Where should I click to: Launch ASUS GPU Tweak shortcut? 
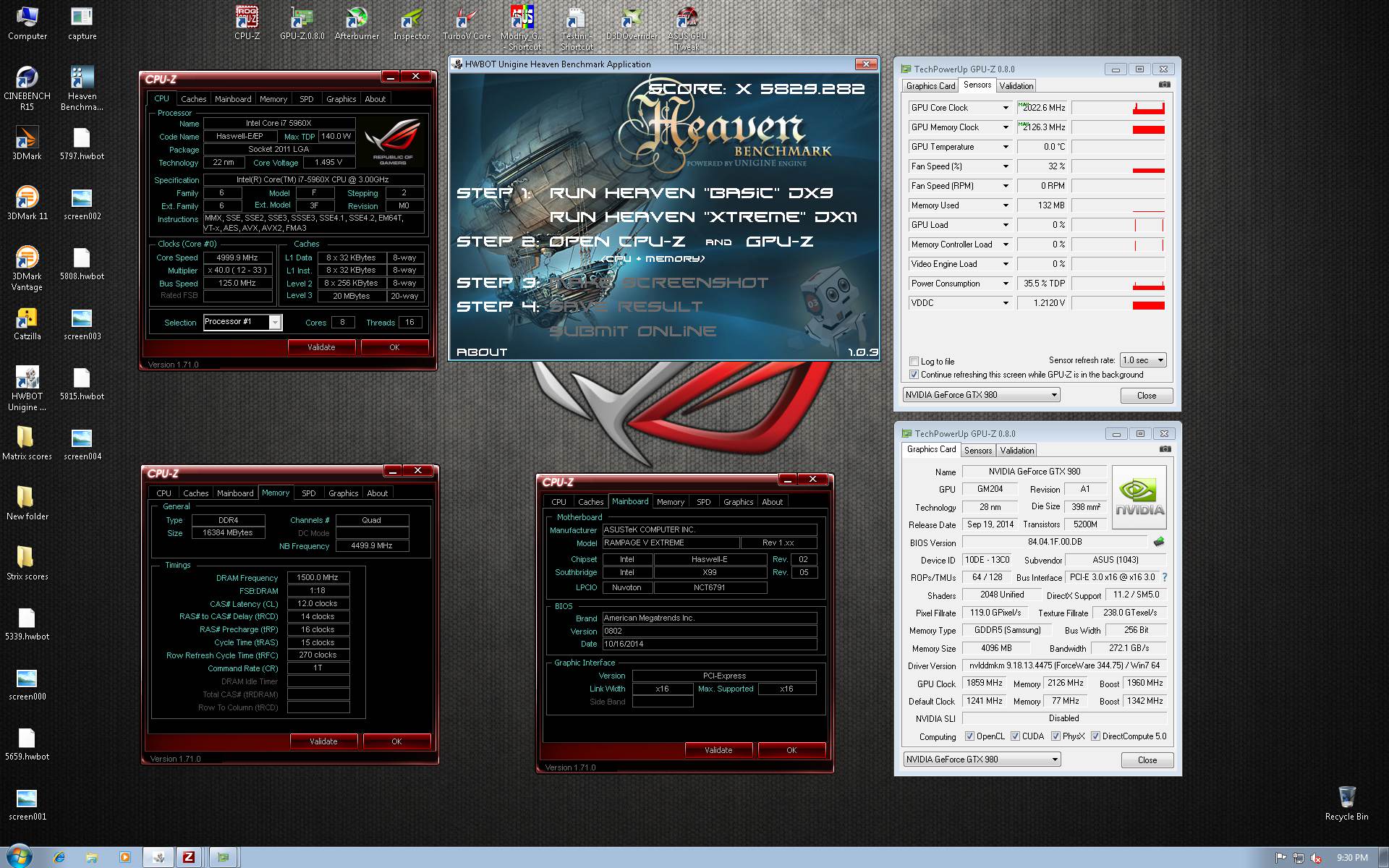(687, 28)
